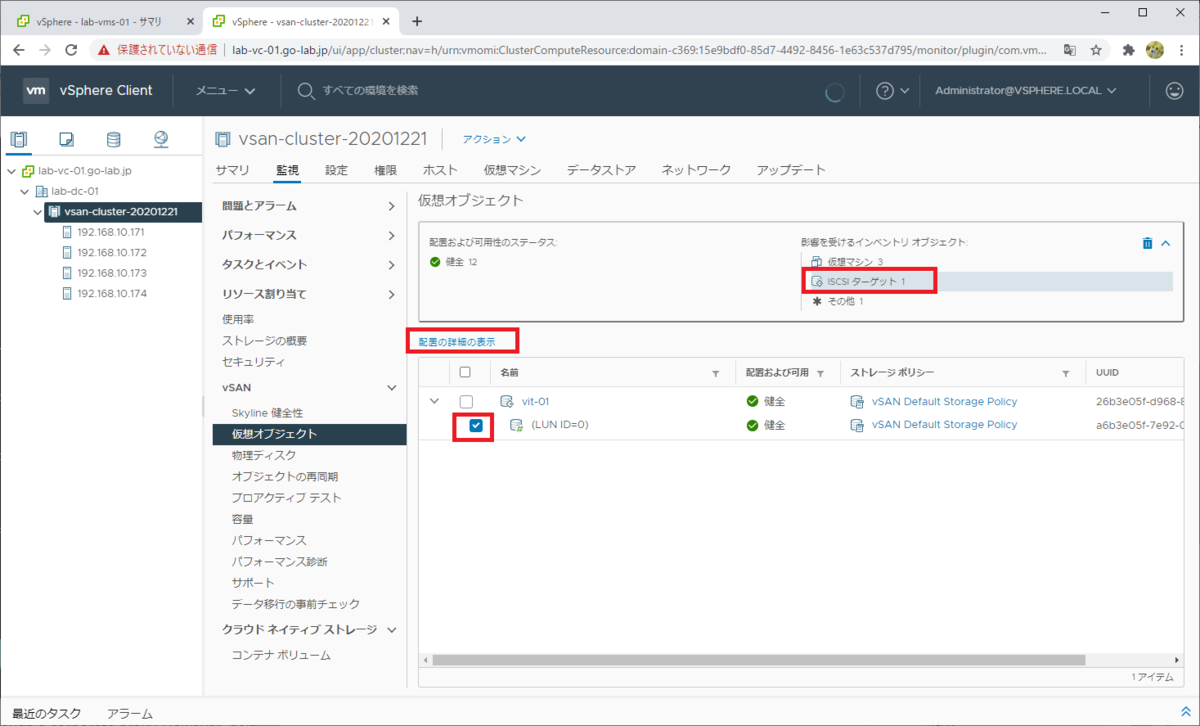Switch to the アップデート tab
The height and width of the screenshot is (726, 1200).
[791, 170]
